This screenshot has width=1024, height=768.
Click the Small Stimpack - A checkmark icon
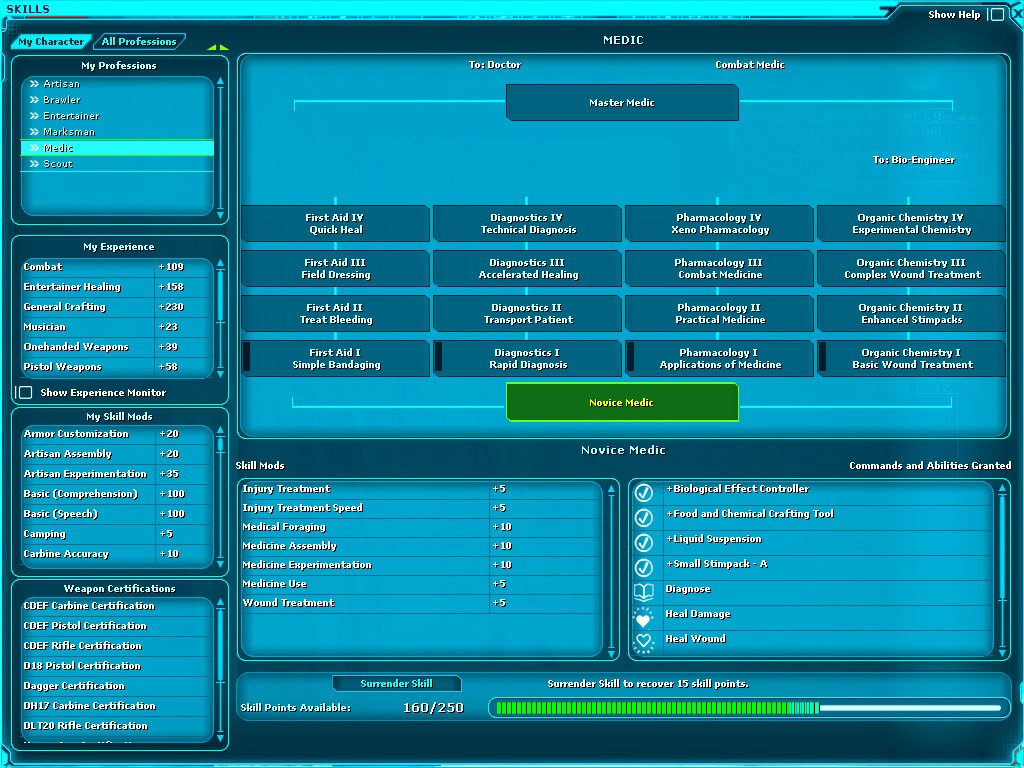click(644, 568)
